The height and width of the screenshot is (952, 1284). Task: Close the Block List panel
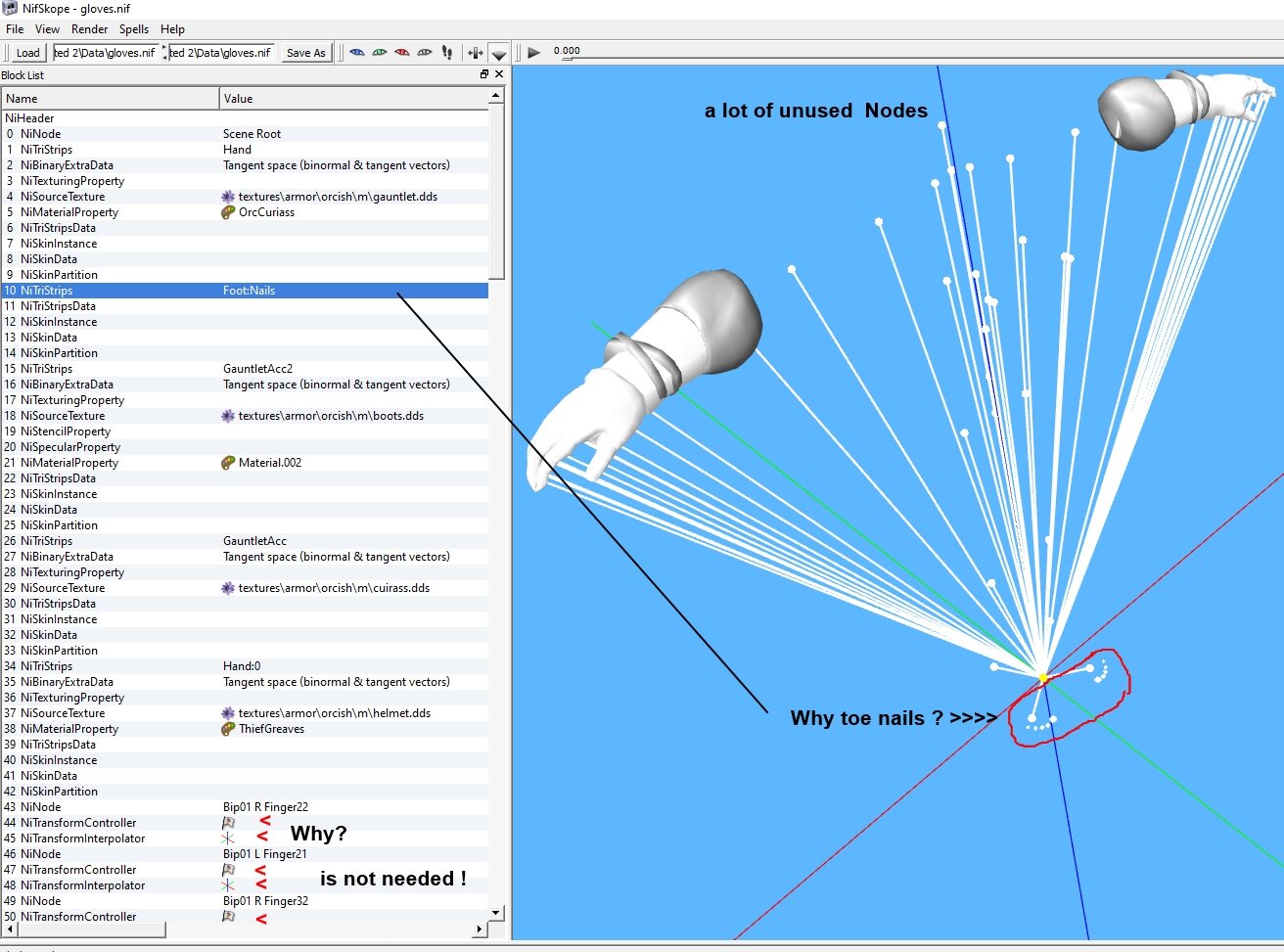coord(499,74)
